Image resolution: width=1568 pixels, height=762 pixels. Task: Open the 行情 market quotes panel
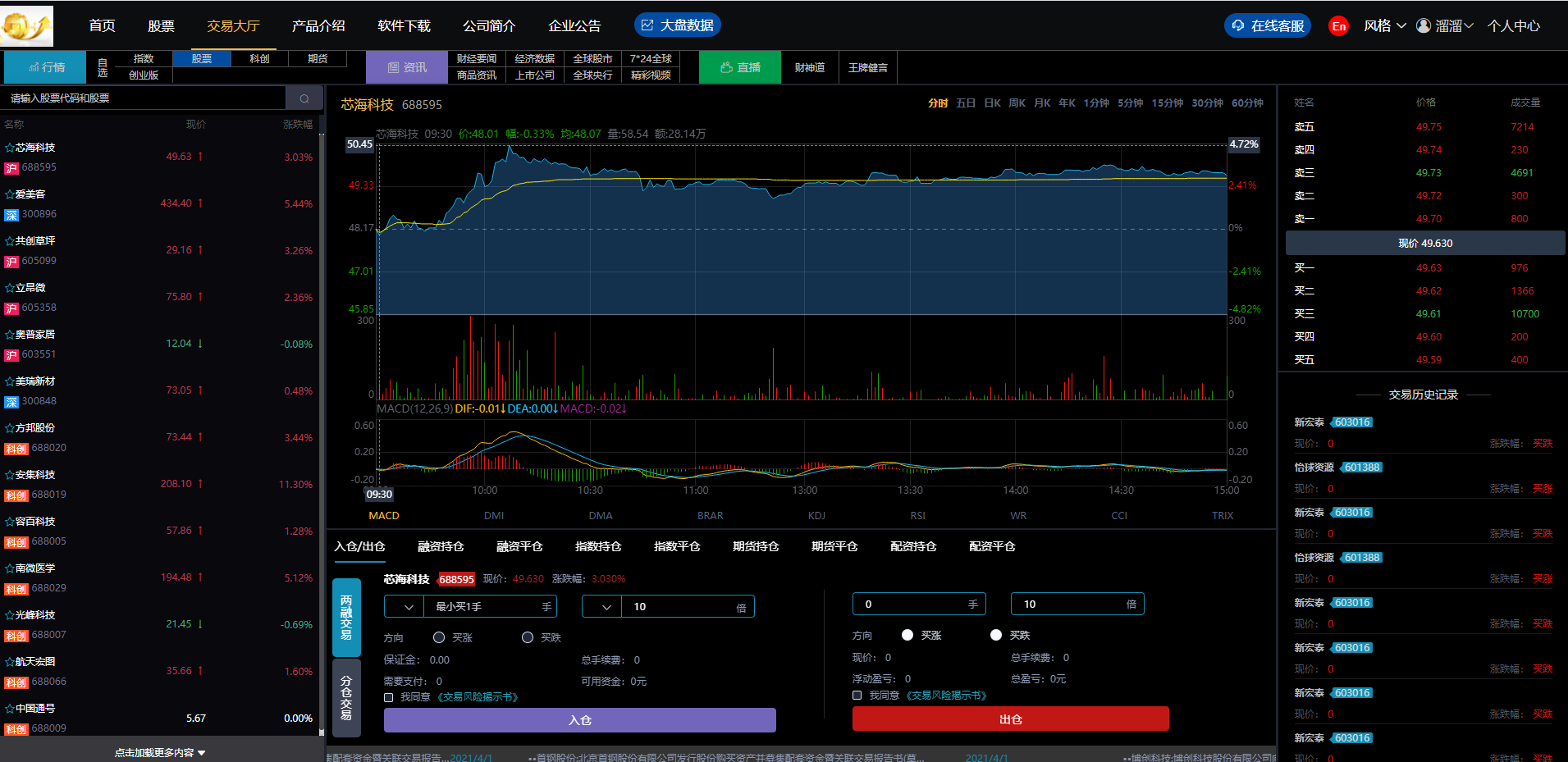pos(46,67)
